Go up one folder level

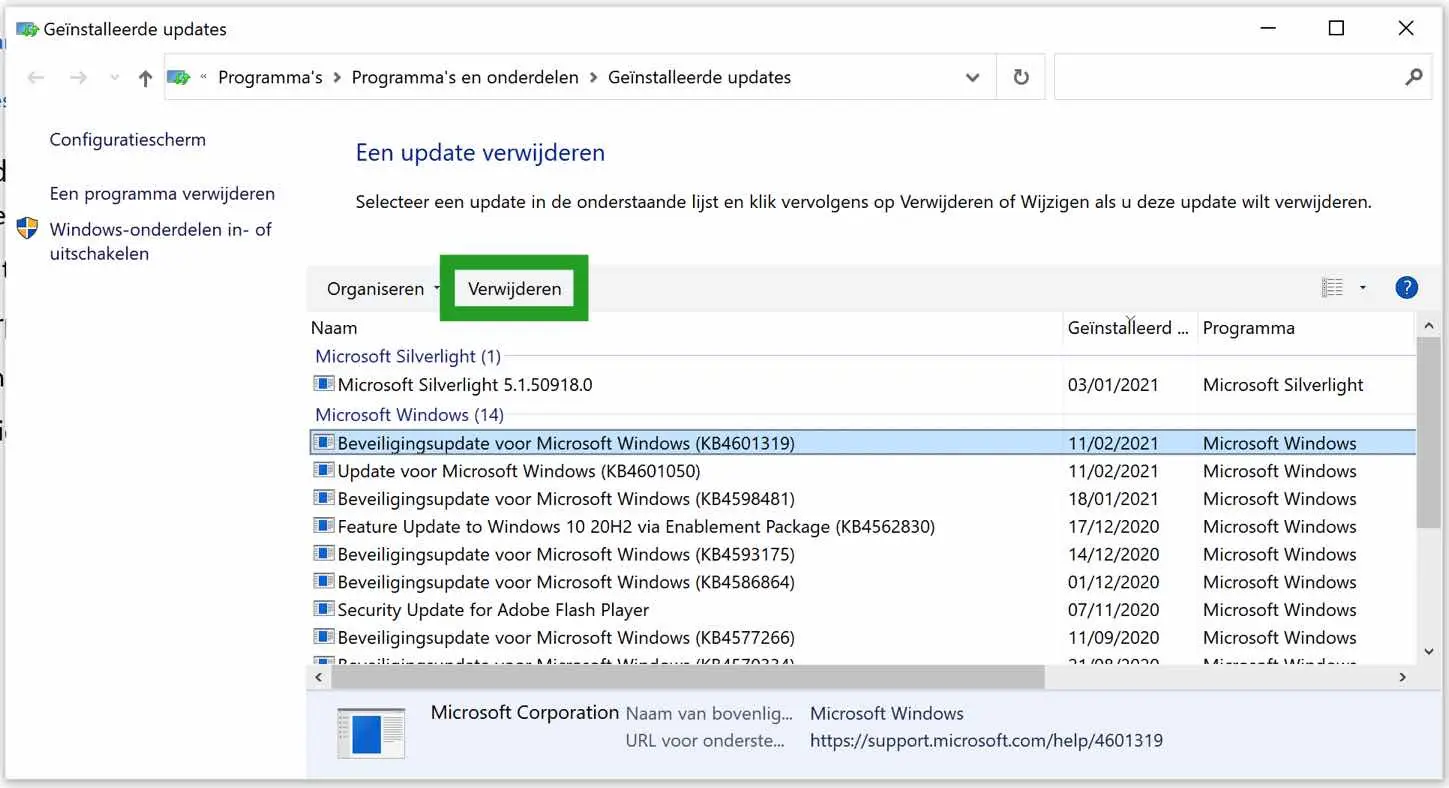(145, 78)
